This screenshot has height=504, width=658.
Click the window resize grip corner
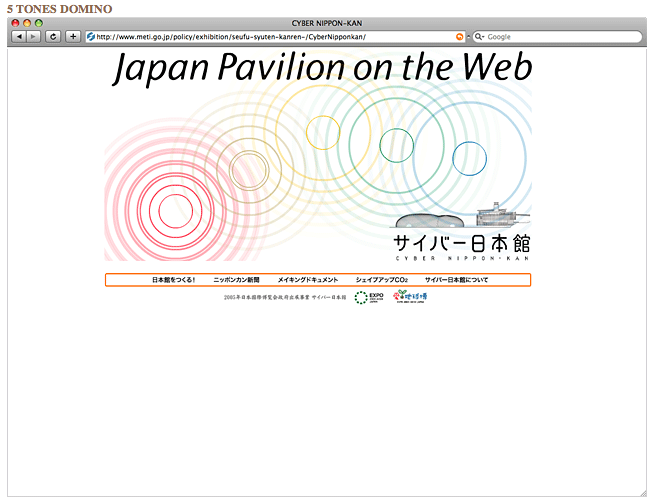coord(643,494)
